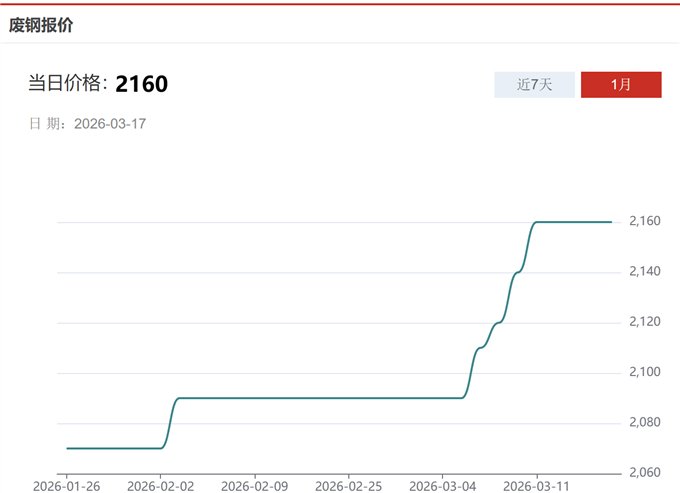The image size is (680, 493).
Task: Click the 2,160 y-axis label
Action: tap(644, 221)
